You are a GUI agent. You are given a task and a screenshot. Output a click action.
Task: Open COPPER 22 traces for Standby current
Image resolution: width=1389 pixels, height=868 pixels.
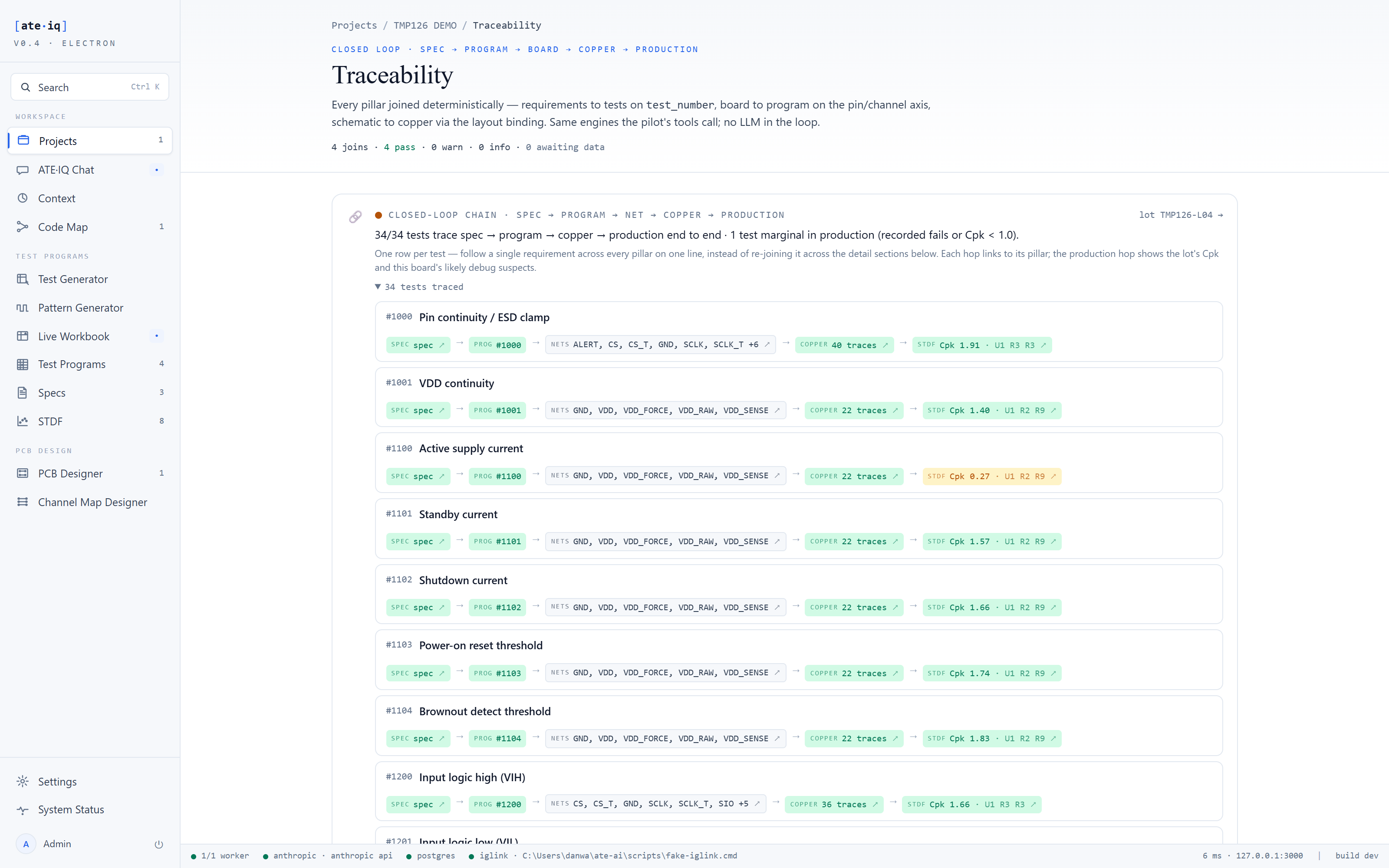(854, 541)
